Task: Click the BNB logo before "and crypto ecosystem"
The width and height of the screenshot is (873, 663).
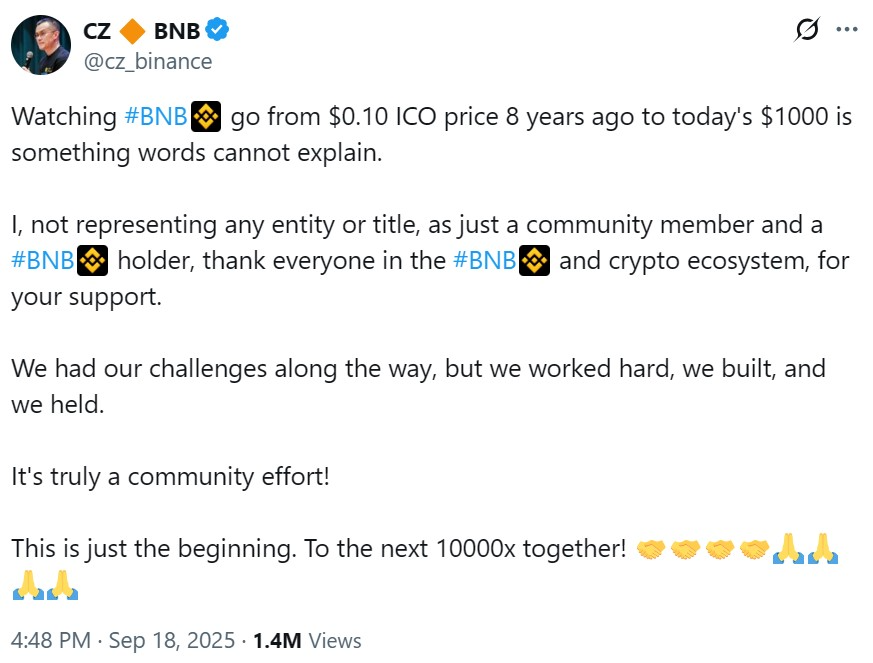Action: point(535,262)
